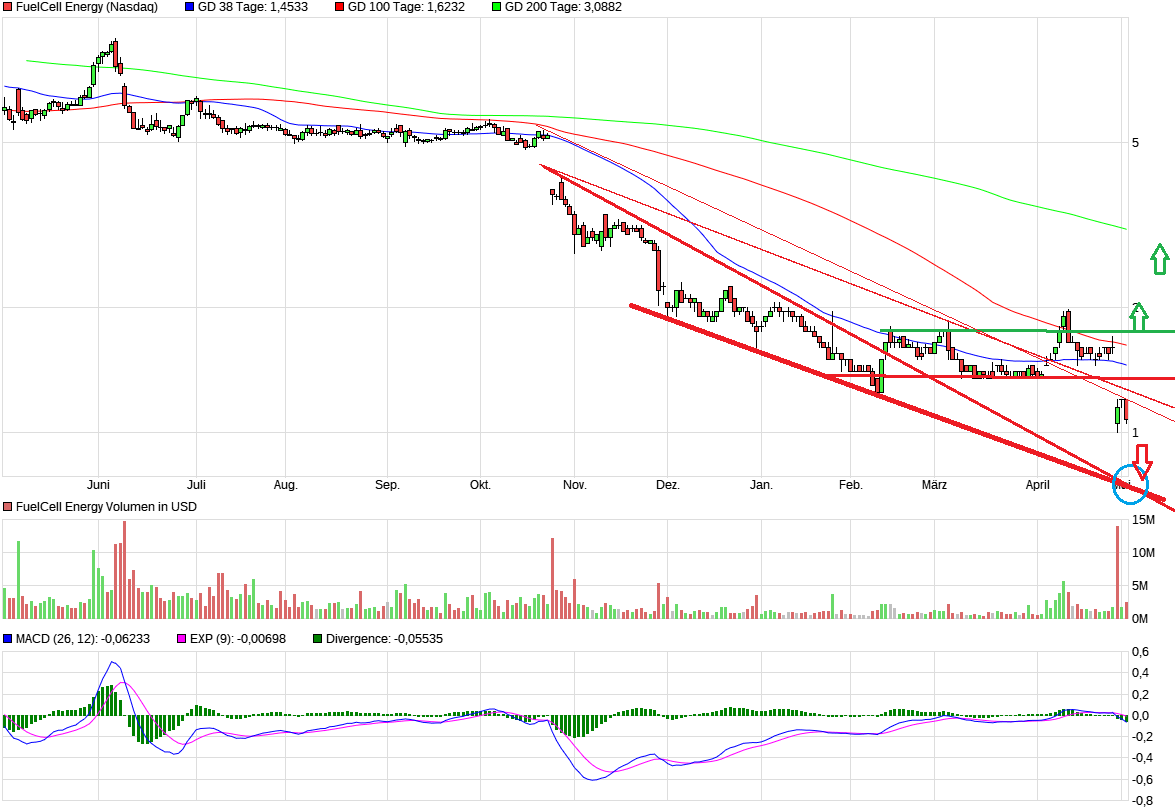Image resolution: width=1175 pixels, height=812 pixels.
Task: Click the FuelCell Energy Volumen legend icon
Action: pos(7,507)
